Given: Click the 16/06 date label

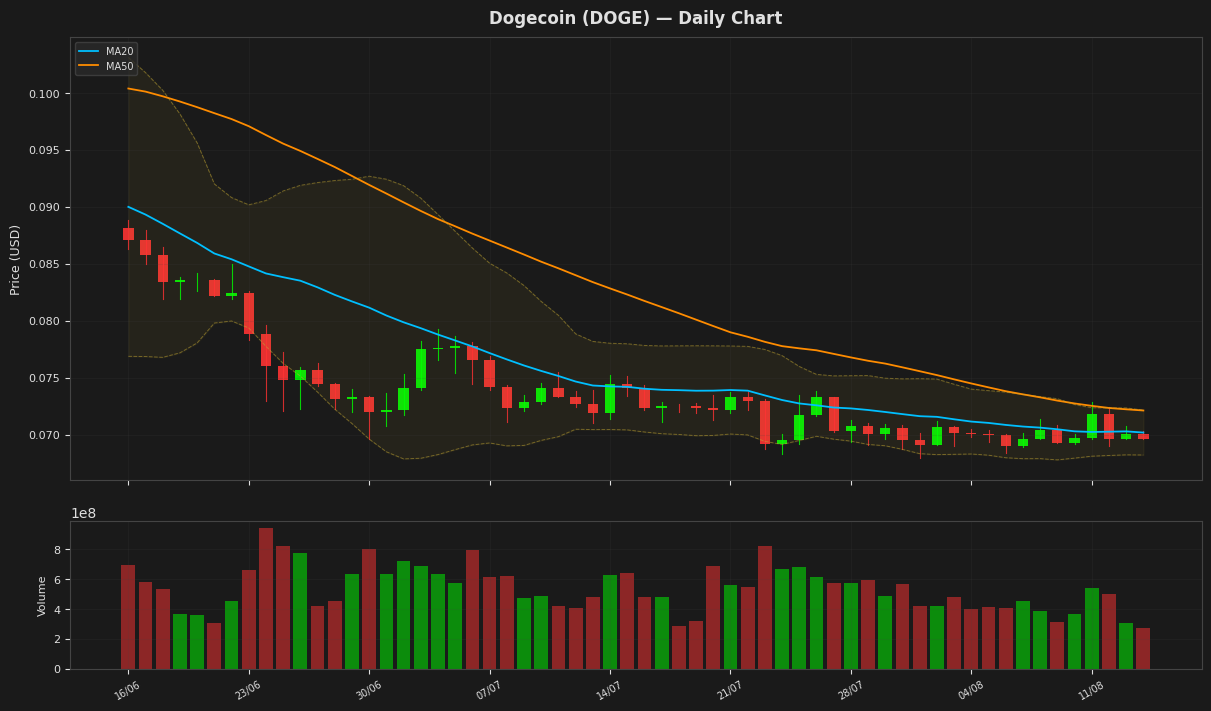Looking at the screenshot, I should 127,691.
